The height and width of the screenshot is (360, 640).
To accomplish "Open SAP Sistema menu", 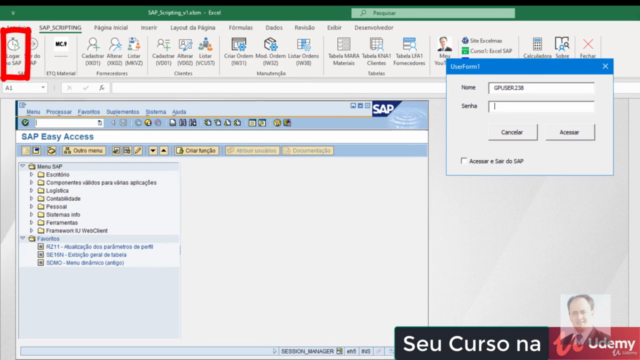I will (x=156, y=112).
